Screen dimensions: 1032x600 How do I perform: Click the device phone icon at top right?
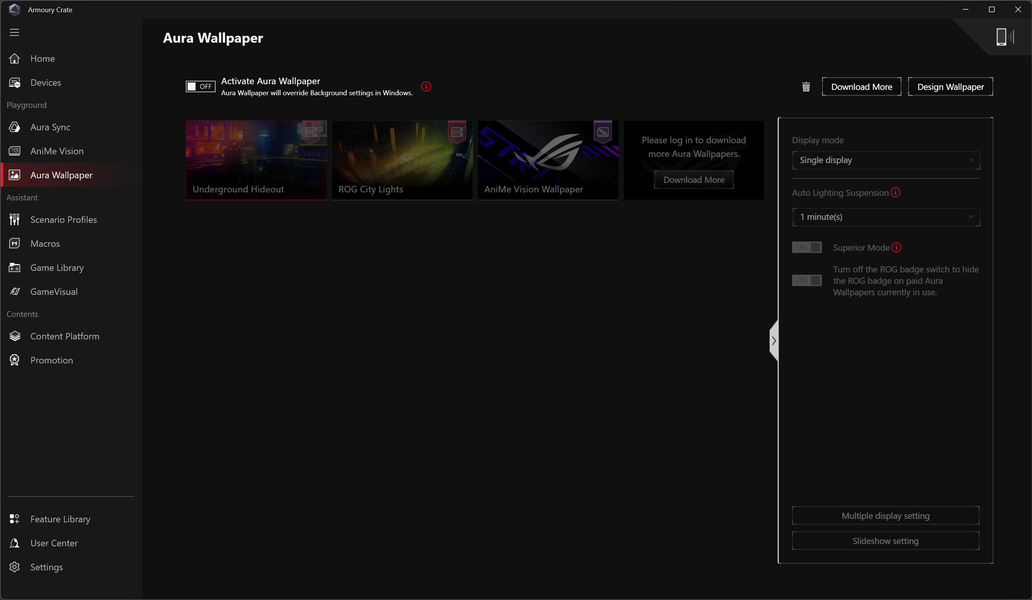point(1001,37)
